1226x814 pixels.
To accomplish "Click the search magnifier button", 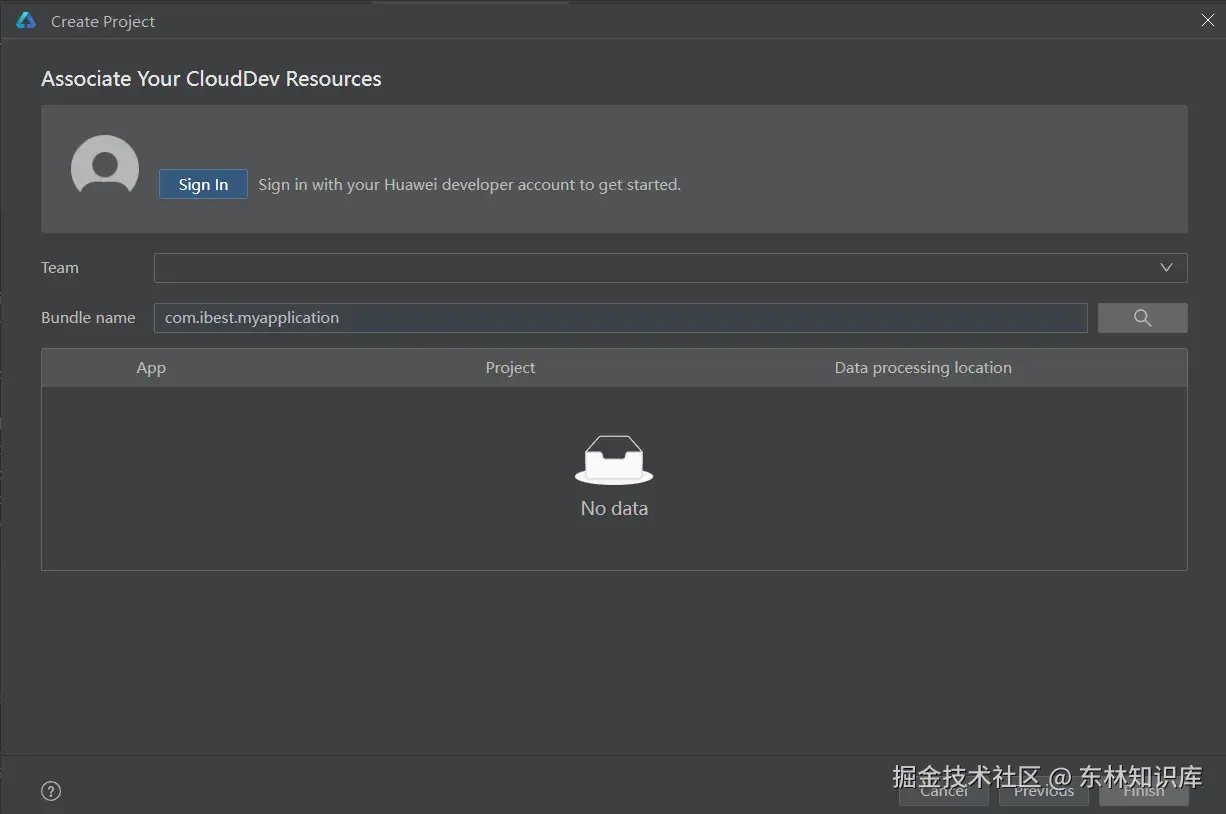I will (x=1142, y=318).
